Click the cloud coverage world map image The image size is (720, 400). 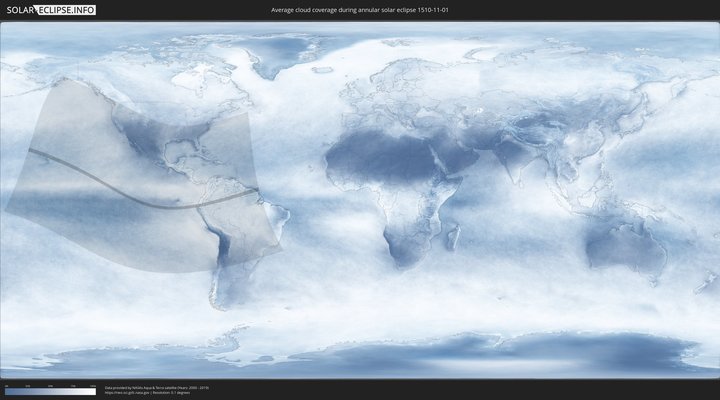360,200
